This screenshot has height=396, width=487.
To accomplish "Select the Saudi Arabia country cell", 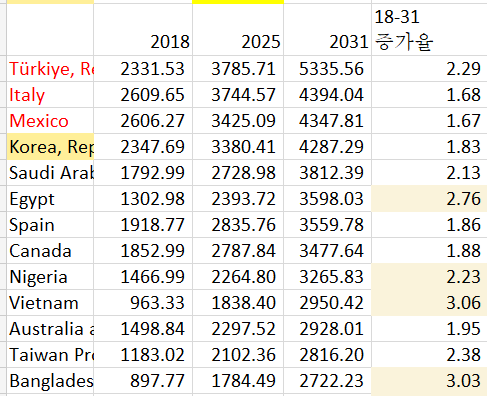I will (50, 173).
